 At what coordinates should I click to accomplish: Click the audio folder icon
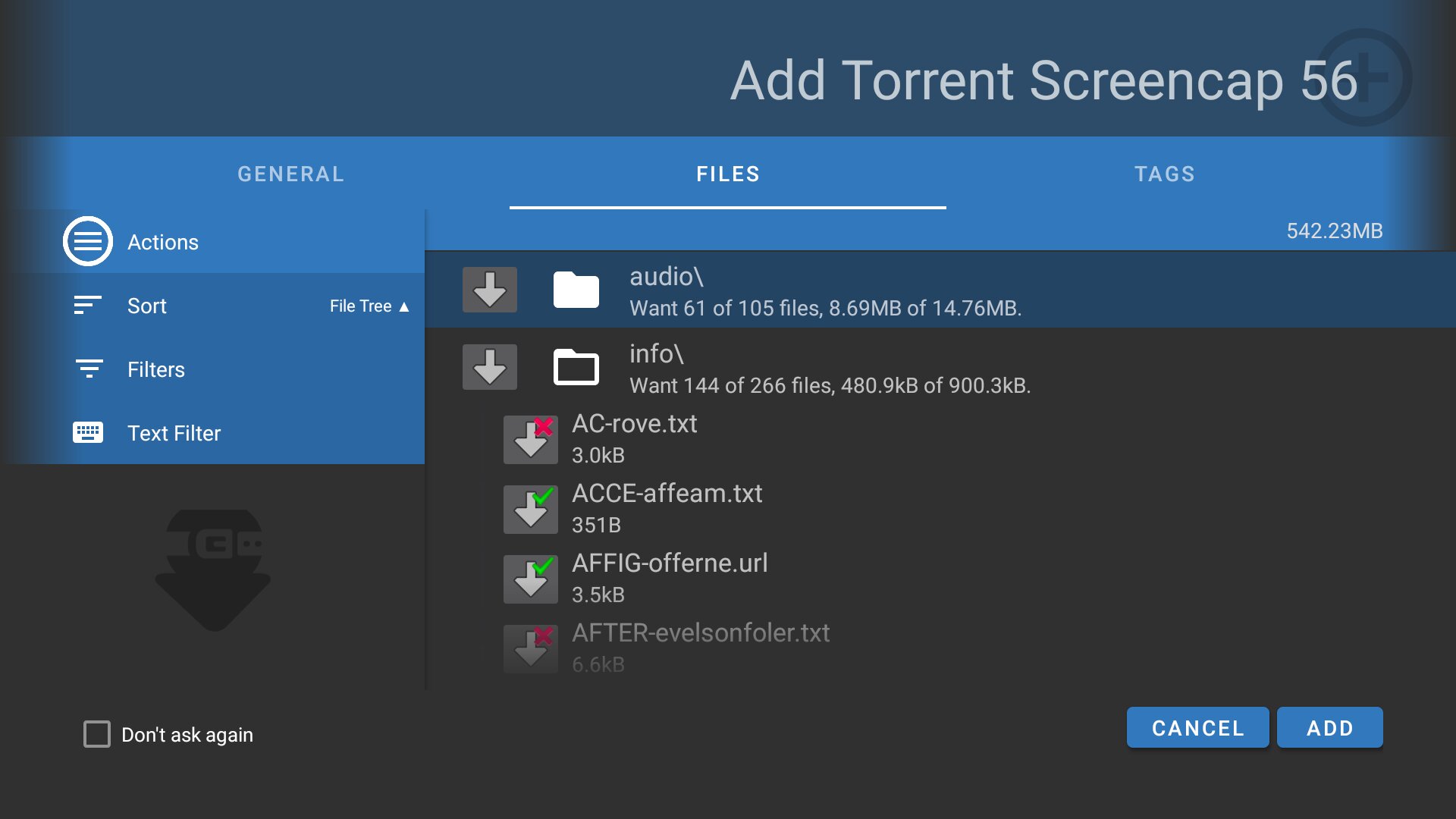tap(576, 290)
